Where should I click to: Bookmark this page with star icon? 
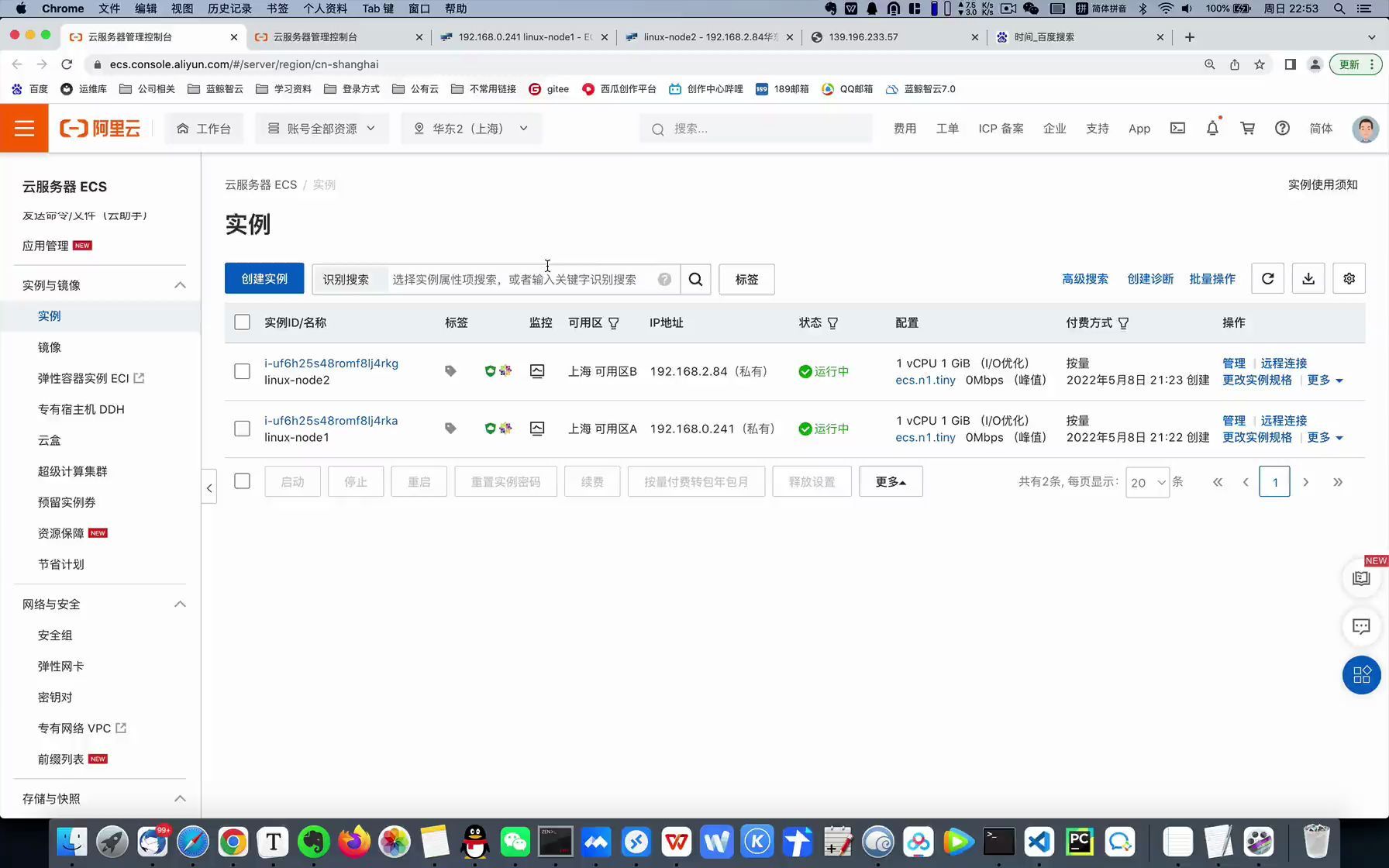click(x=1260, y=64)
